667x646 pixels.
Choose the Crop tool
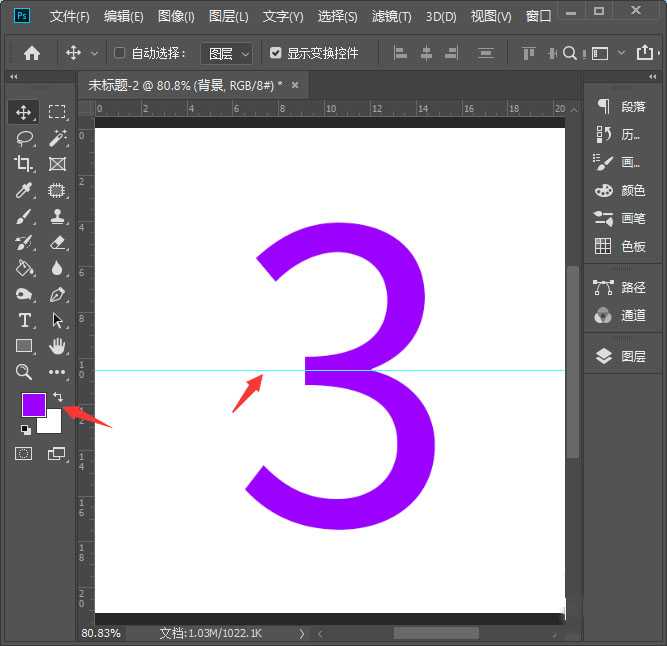24,164
